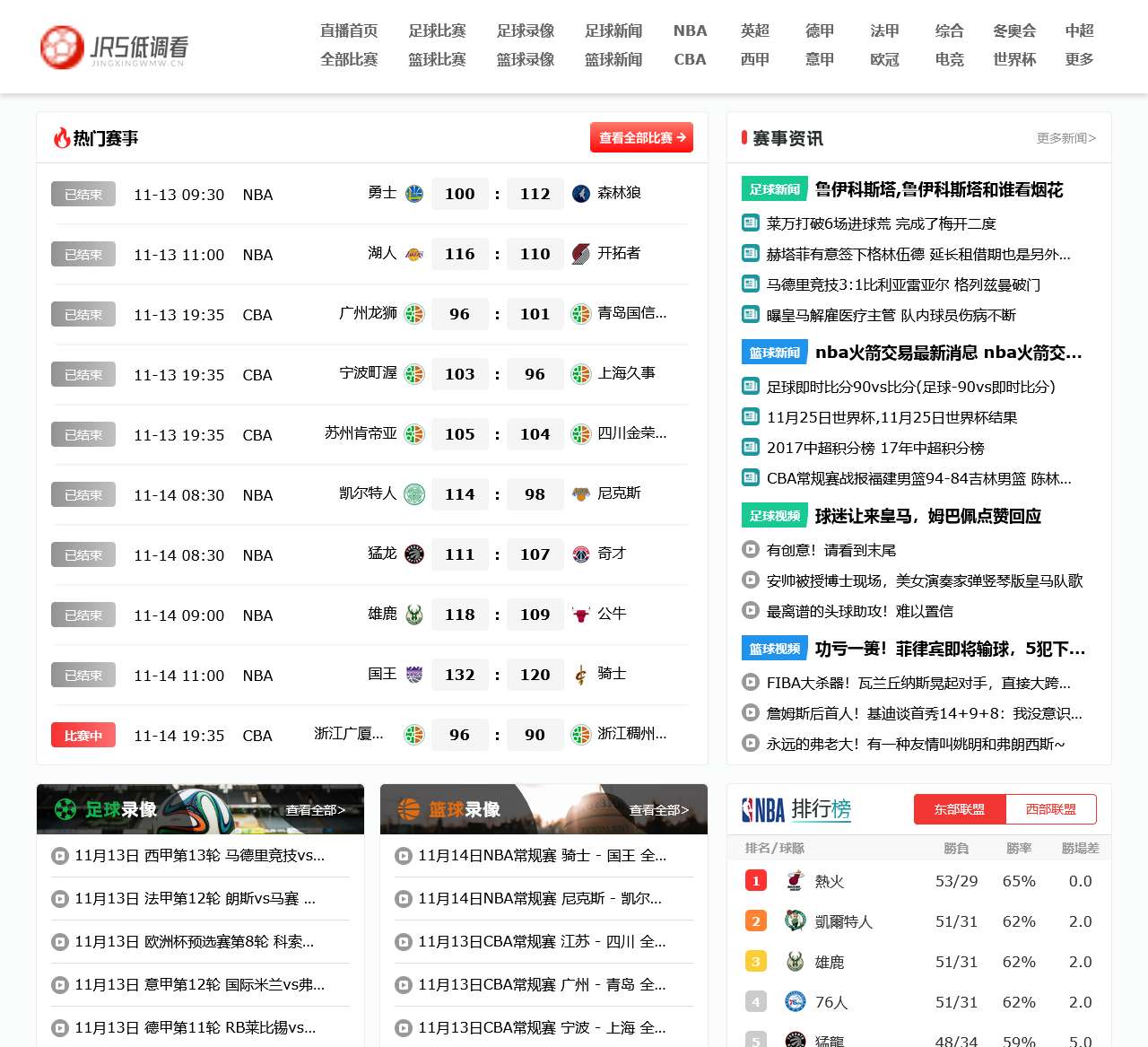Image resolution: width=1148 pixels, height=1047 pixels.
Task: Click the 青岛国信 team logo
Action: (x=581, y=314)
